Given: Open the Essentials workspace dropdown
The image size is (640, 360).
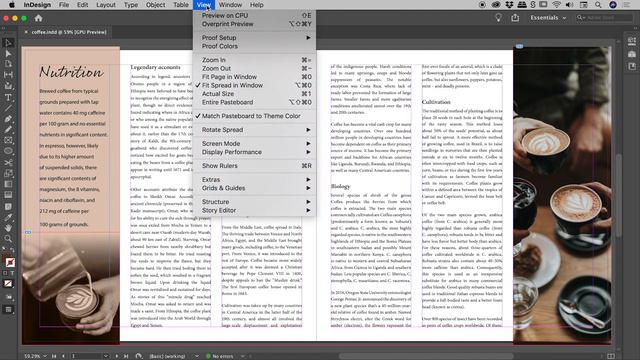Looking at the screenshot, I should pyautogui.click(x=548, y=18).
